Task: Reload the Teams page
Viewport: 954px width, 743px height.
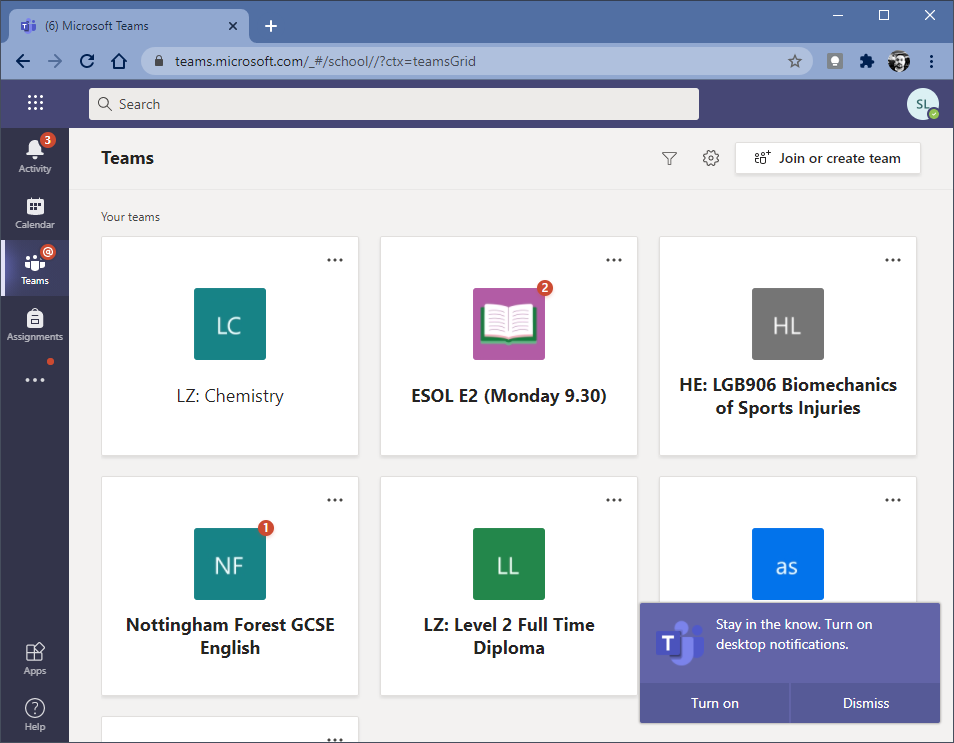Action: (x=87, y=61)
